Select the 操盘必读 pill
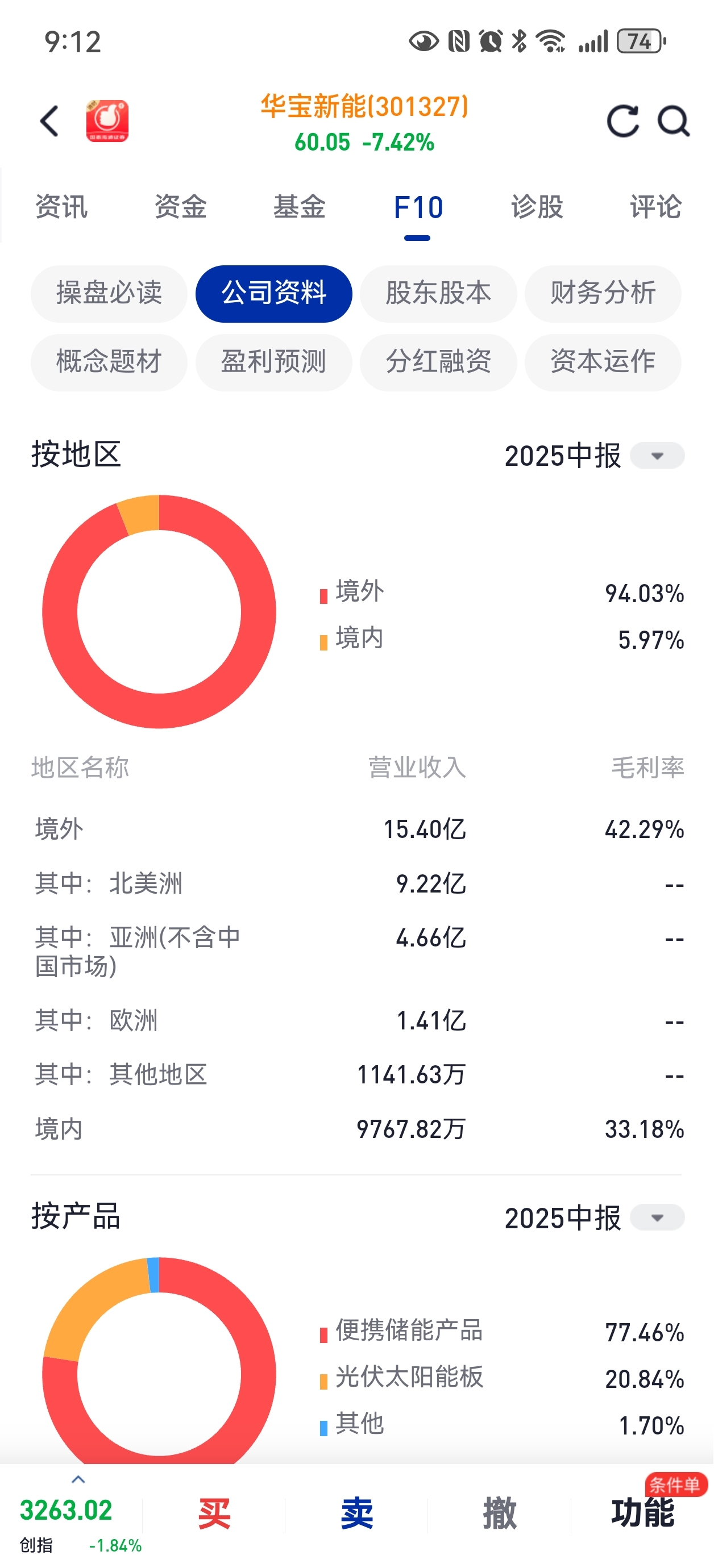 tap(109, 293)
